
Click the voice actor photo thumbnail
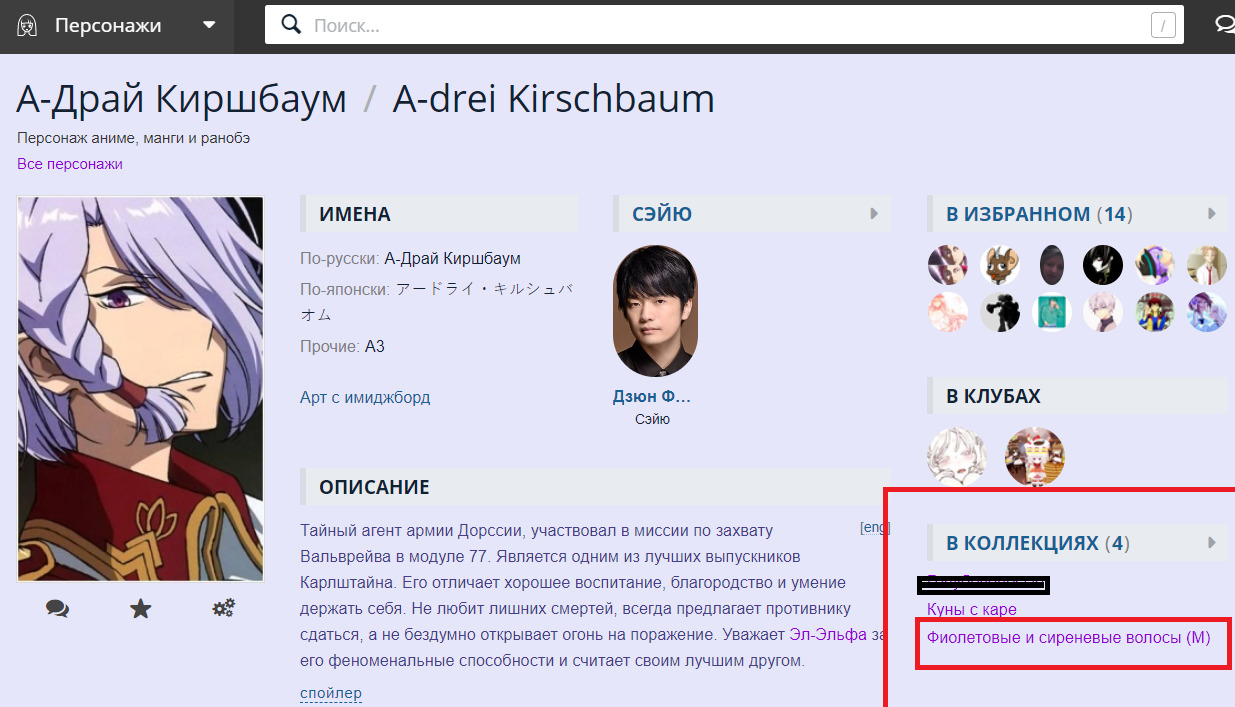coord(655,311)
